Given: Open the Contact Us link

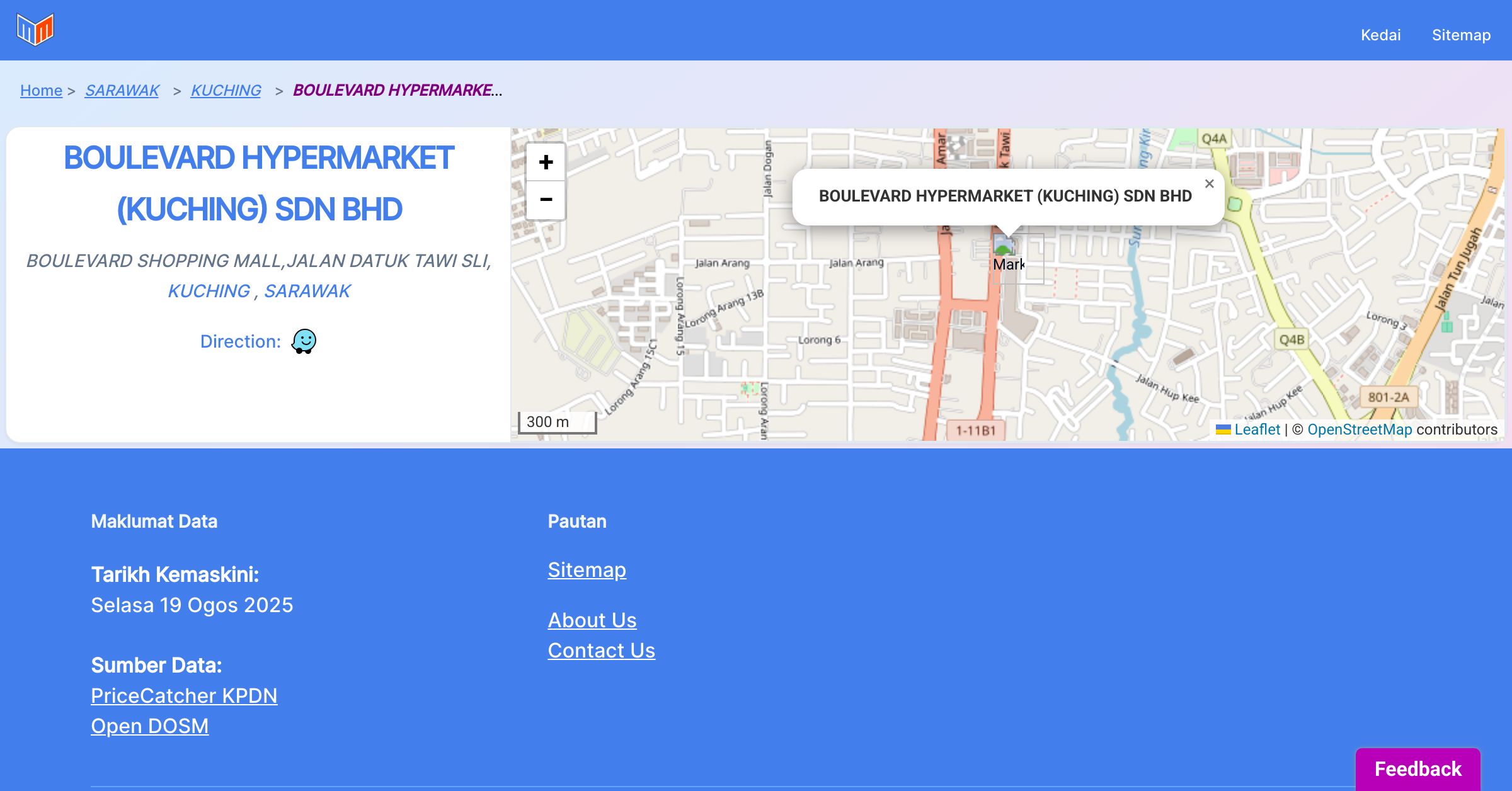Looking at the screenshot, I should [601, 651].
